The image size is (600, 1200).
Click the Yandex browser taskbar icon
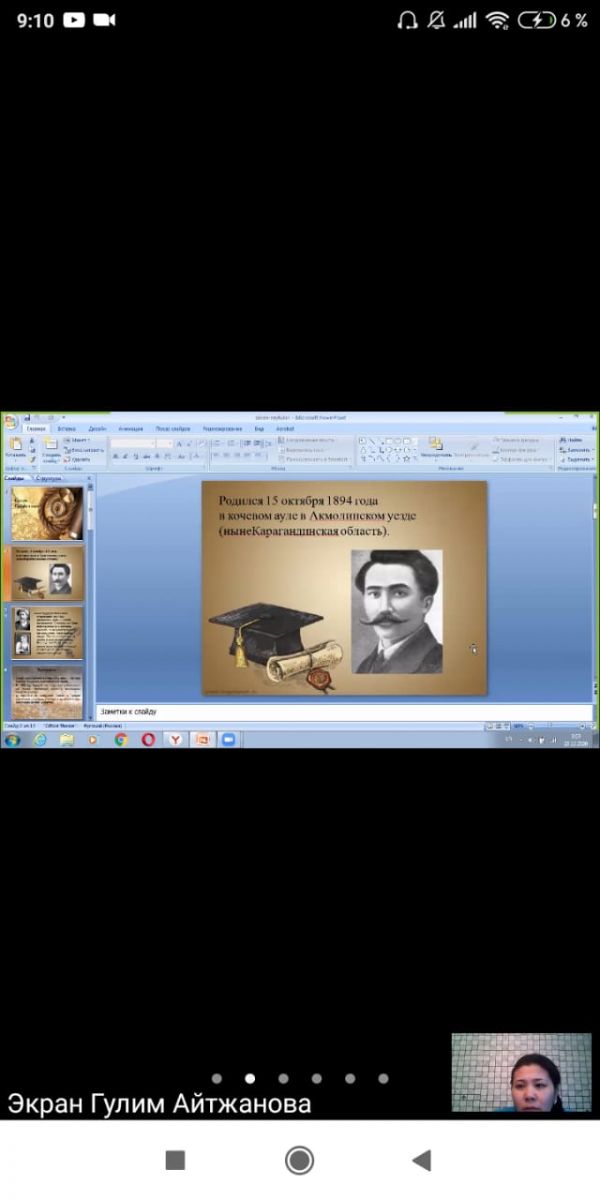point(175,740)
